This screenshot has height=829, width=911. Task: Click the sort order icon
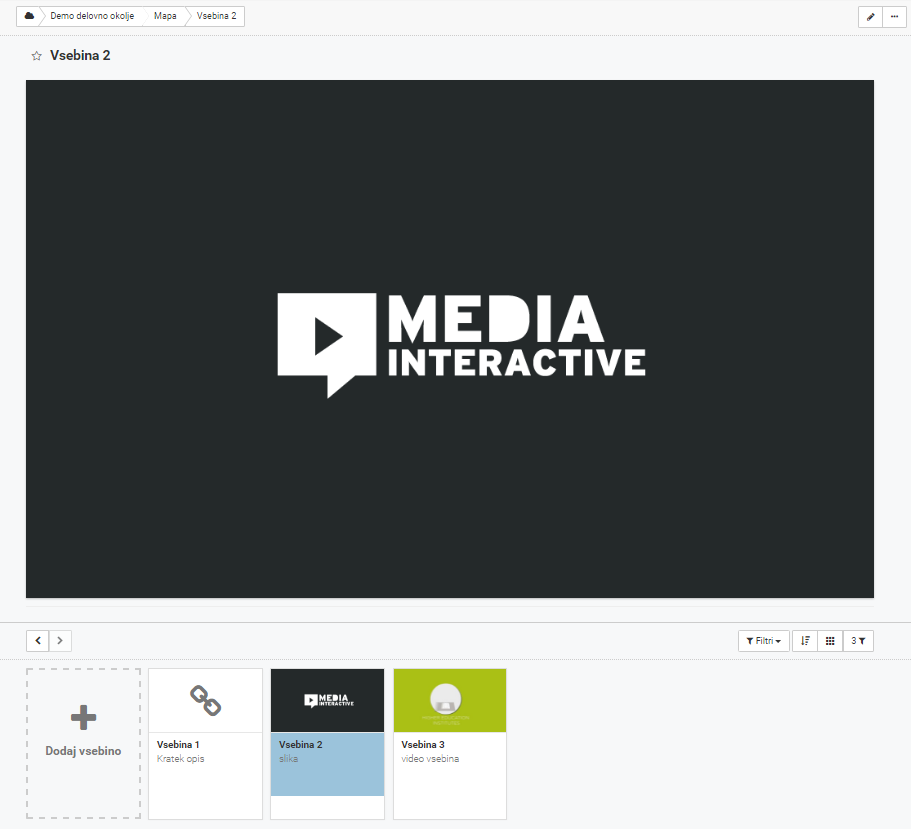tap(805, 641)
